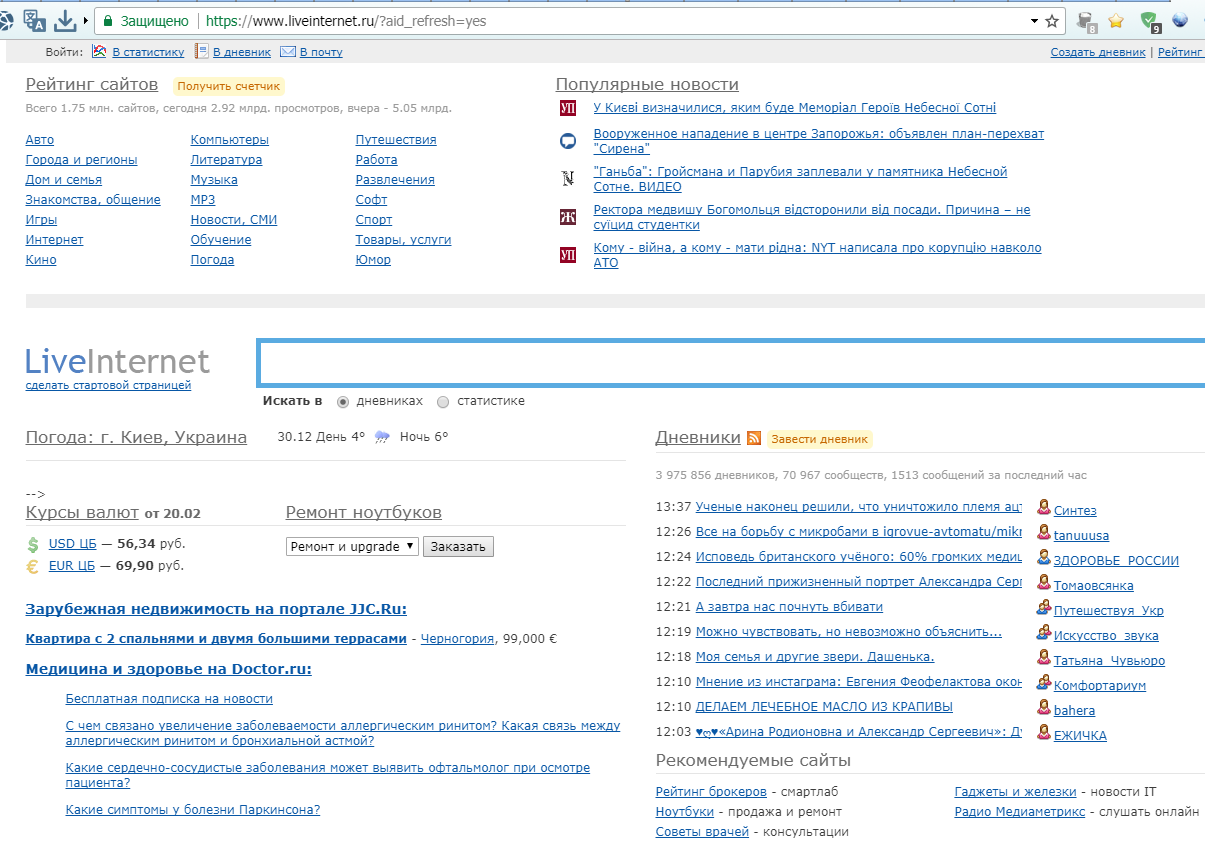Open the USD ЦБ exchange rate link
The image size is (1205, 862).
click(x=72, y=545)
